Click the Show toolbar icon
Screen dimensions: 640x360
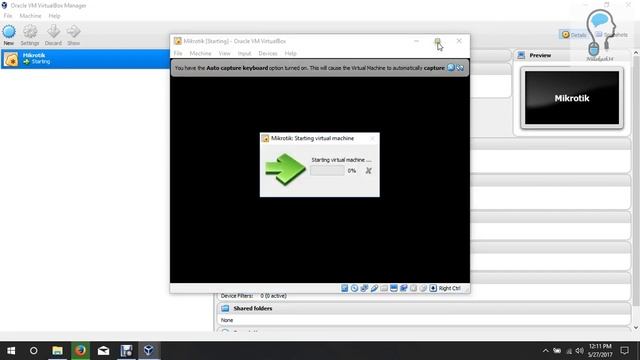(73, 35)
